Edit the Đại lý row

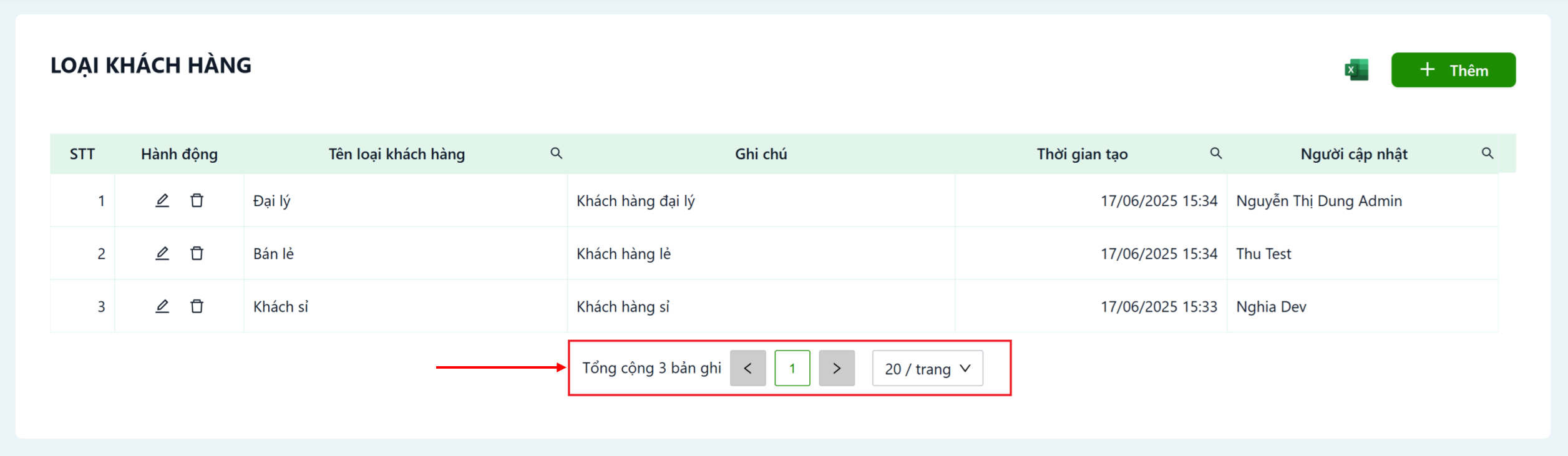point(162,200)
